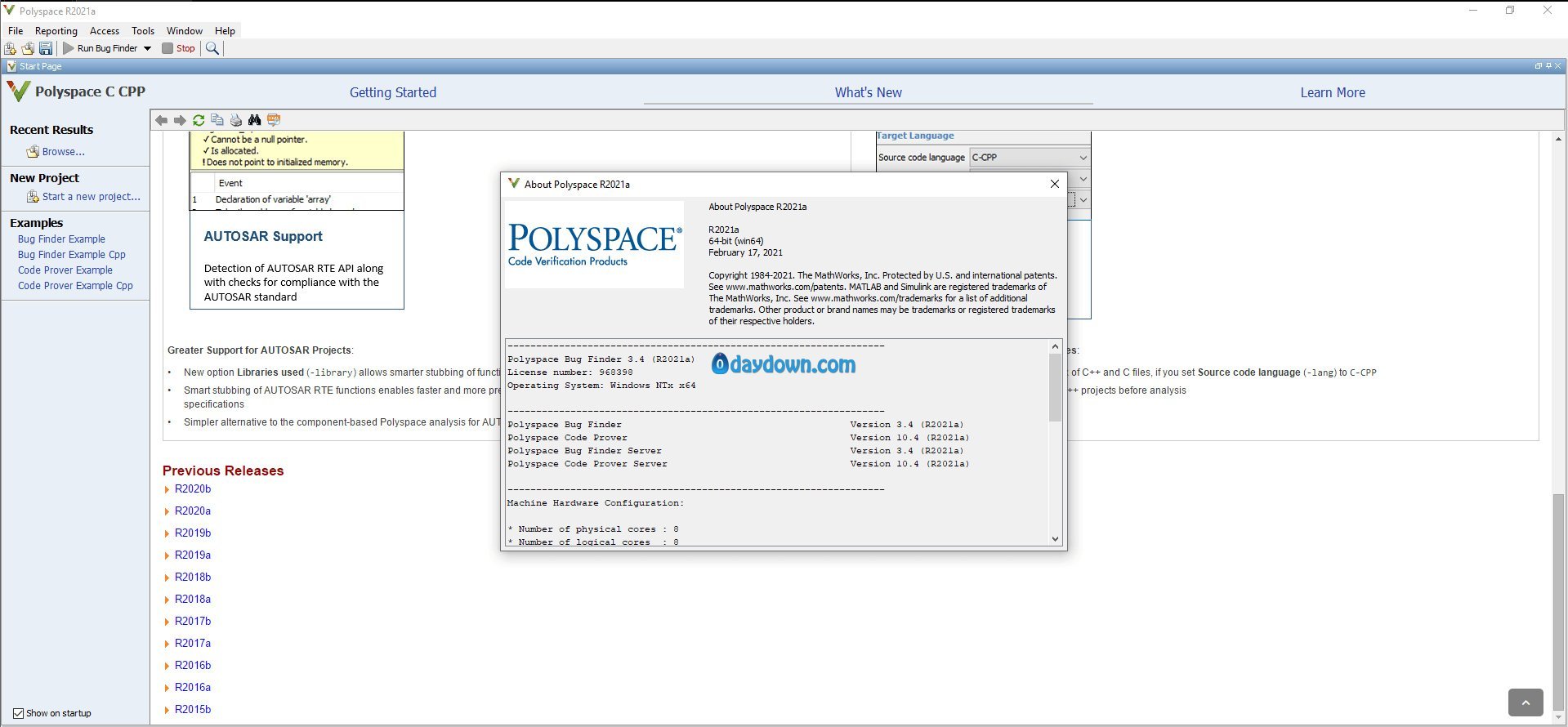This screenshot has width=1568, height=727.
Task: Switch to the Learn More tab
Action: pyautogui.click(x=1333, y=92)
